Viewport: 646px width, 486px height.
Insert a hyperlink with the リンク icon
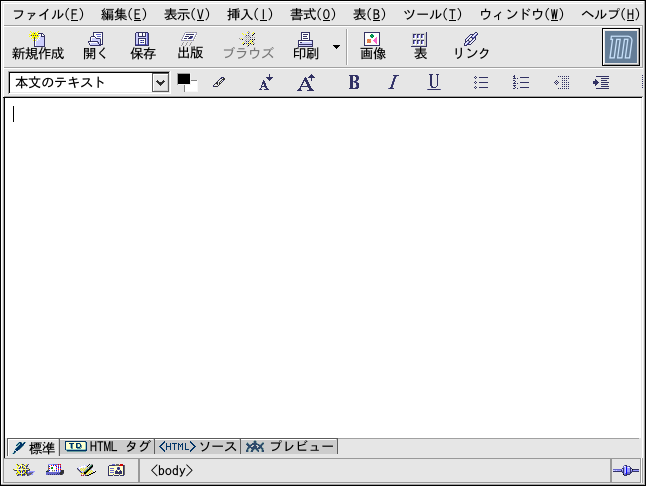coord(471,46)
